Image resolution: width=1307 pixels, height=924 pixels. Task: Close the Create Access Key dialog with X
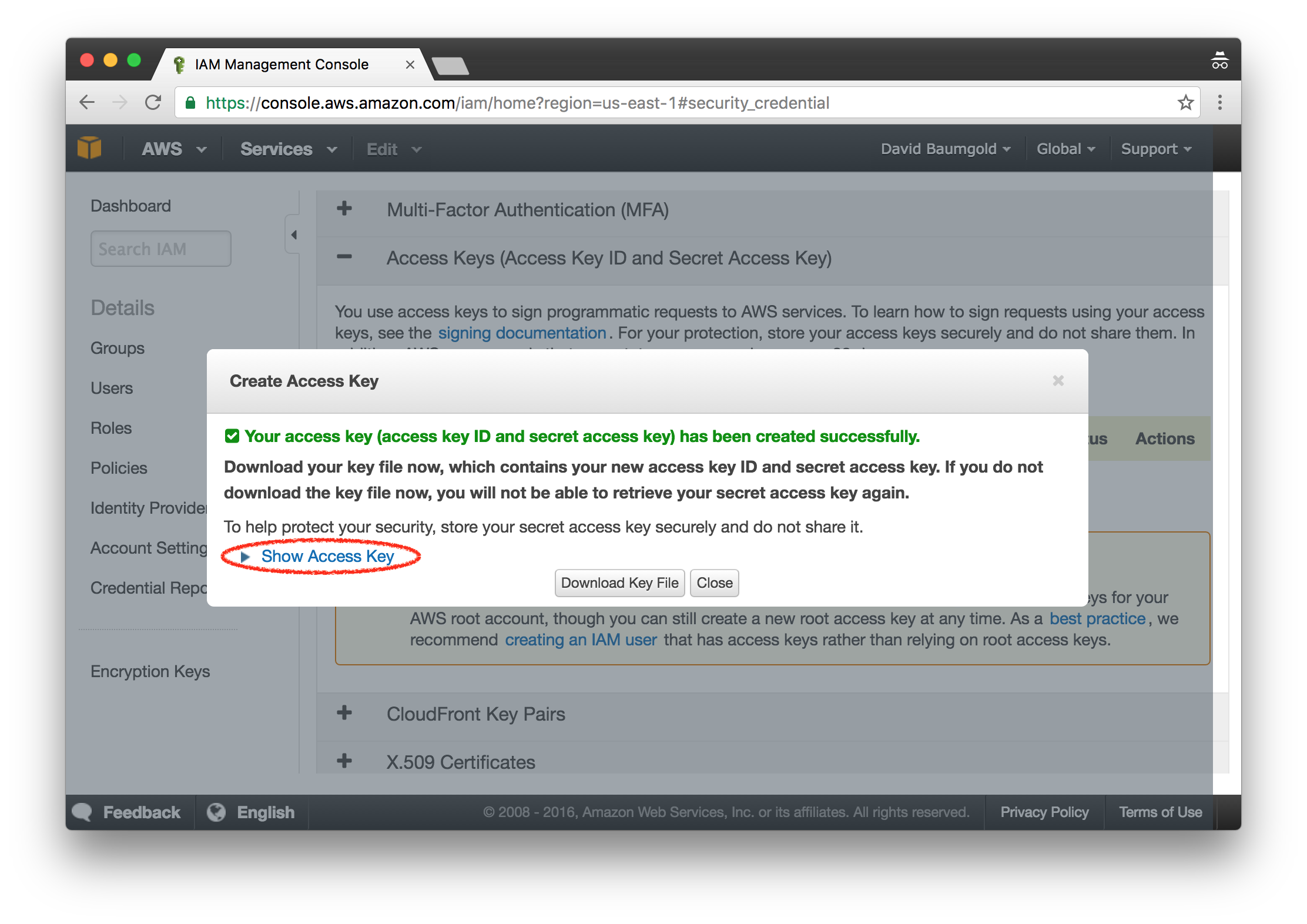pyautogui.click(x=1058, y=381)
